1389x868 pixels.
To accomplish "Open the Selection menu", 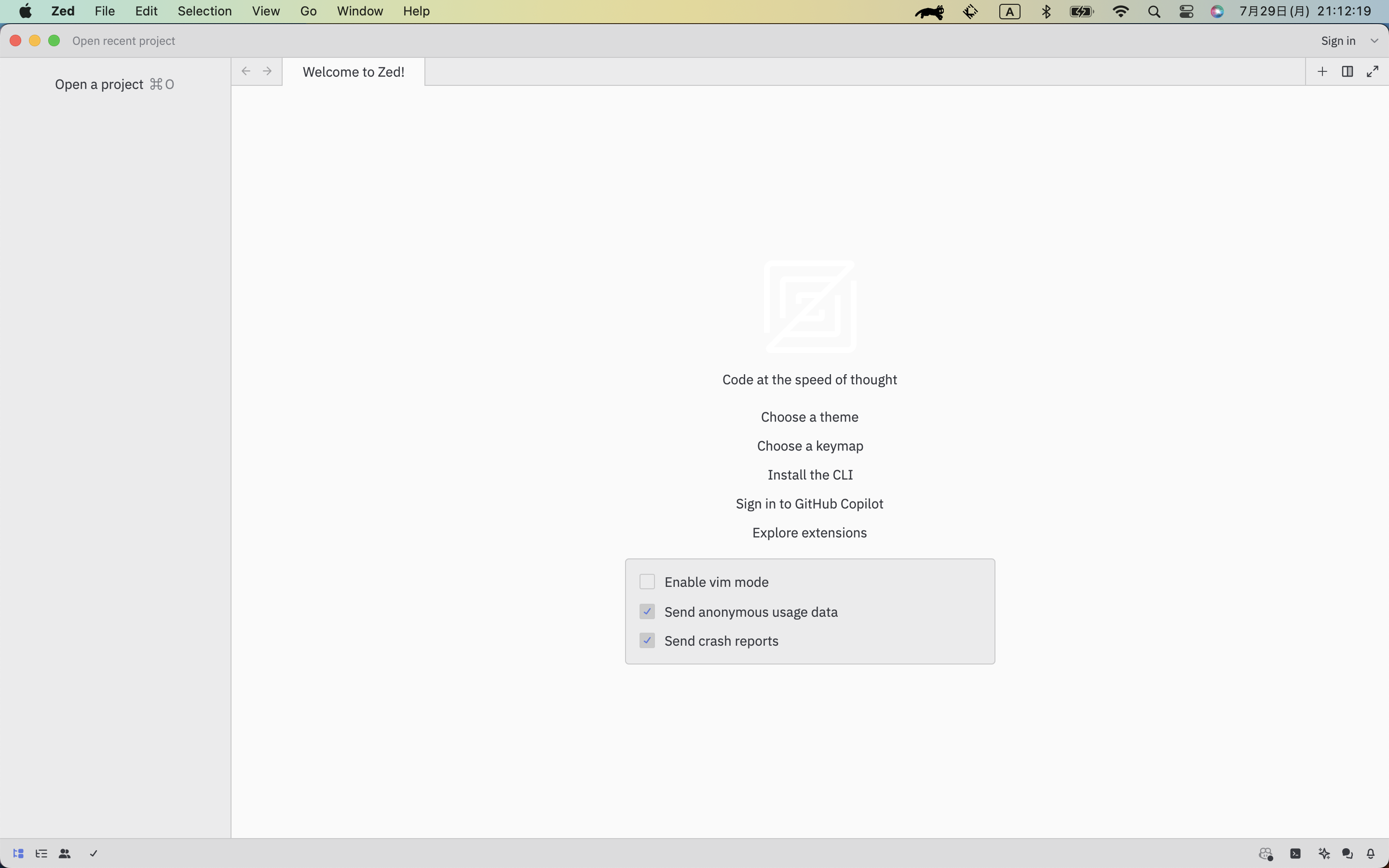I will [x=204, y=11].
